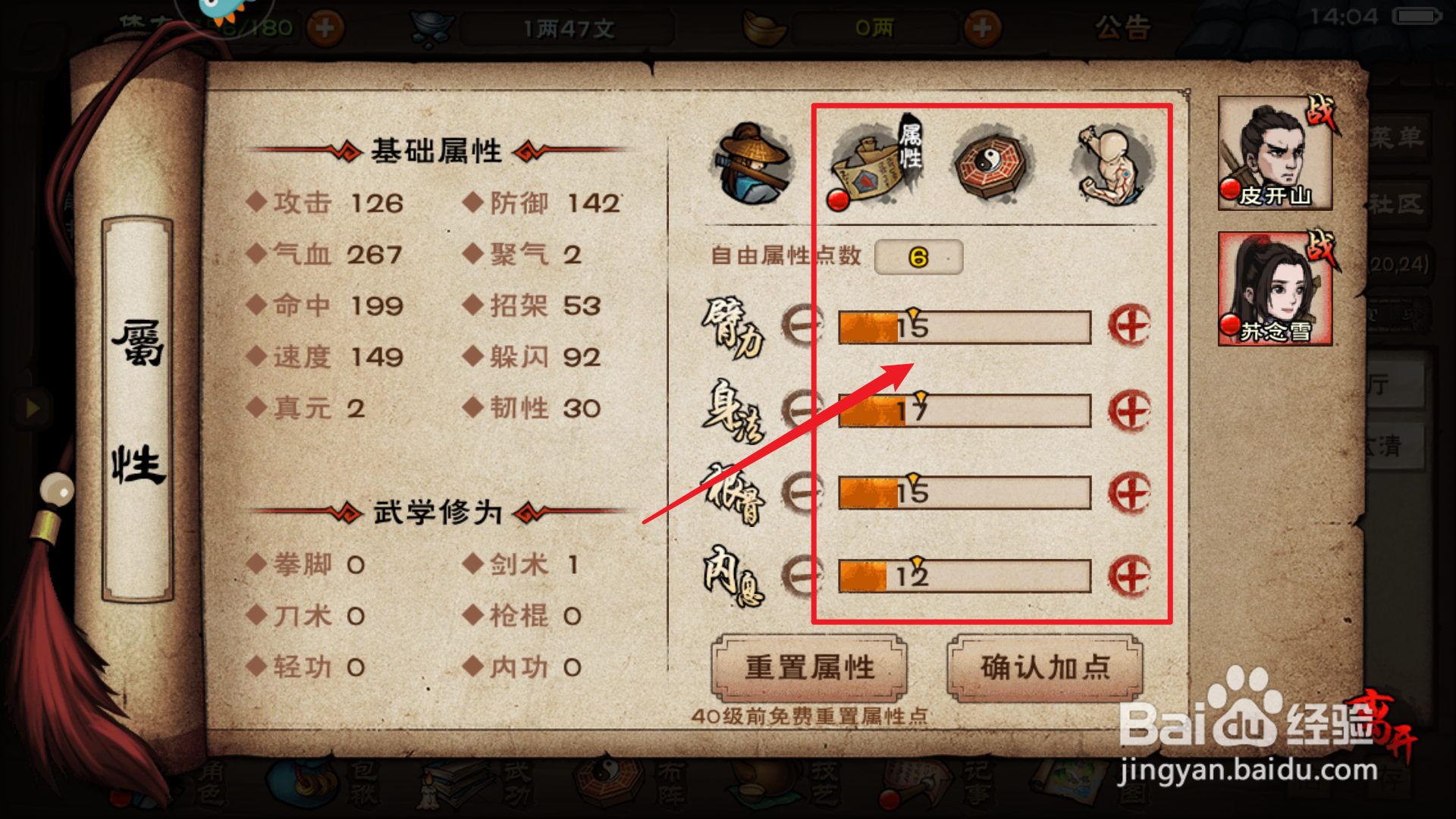
Task: Open the 属性 attribute scroll tab icon
Action: [x=874, y=164]
